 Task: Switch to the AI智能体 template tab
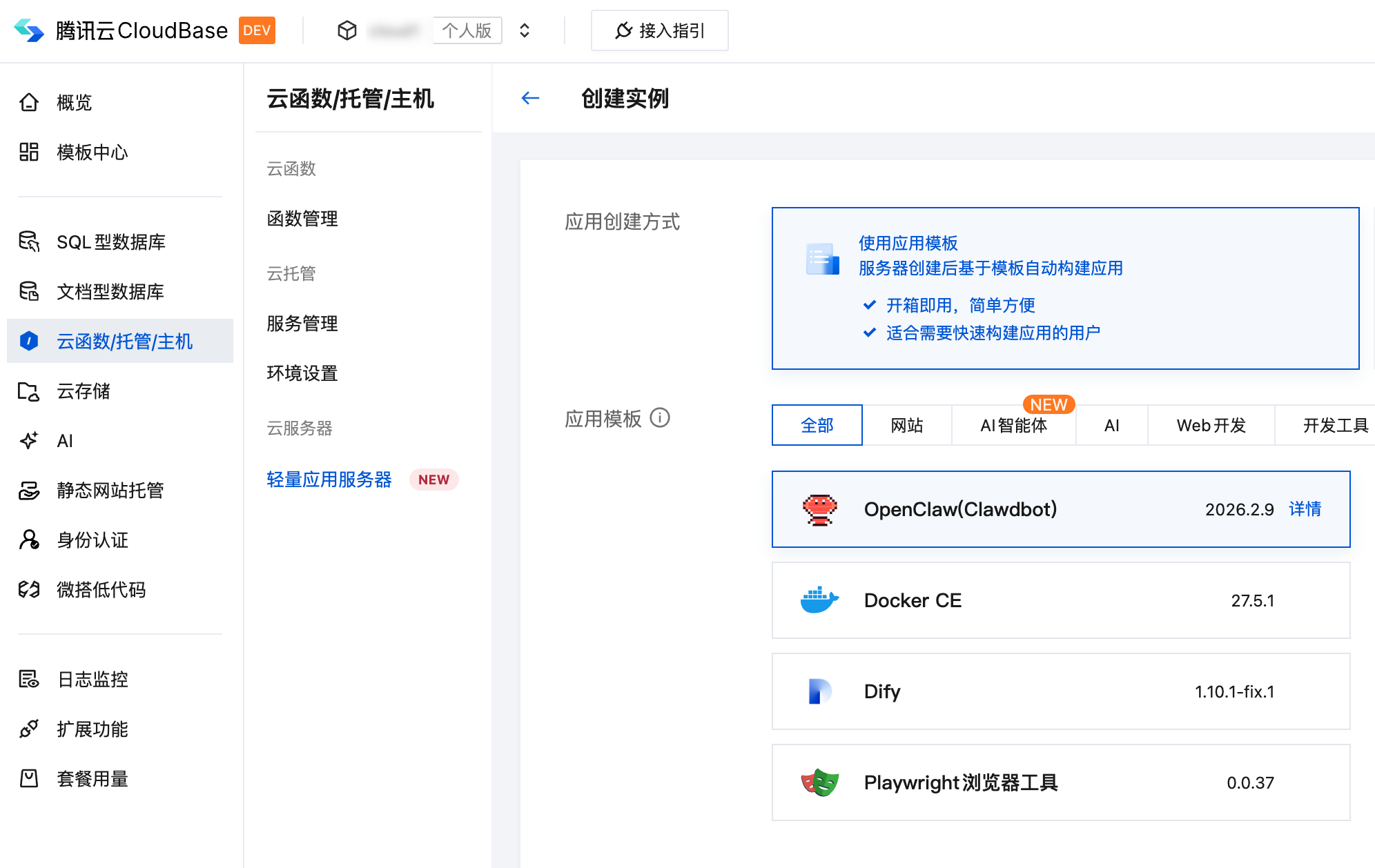coord(1013,425)
